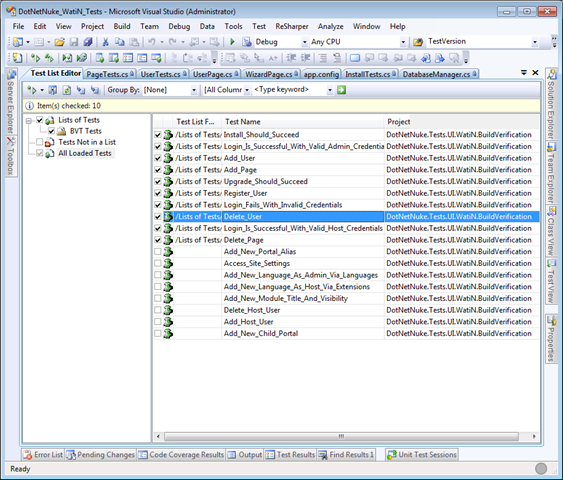This screenshot has width=563, height=480.
Task: Open the Error List panel tab
Action: (43, 455)
